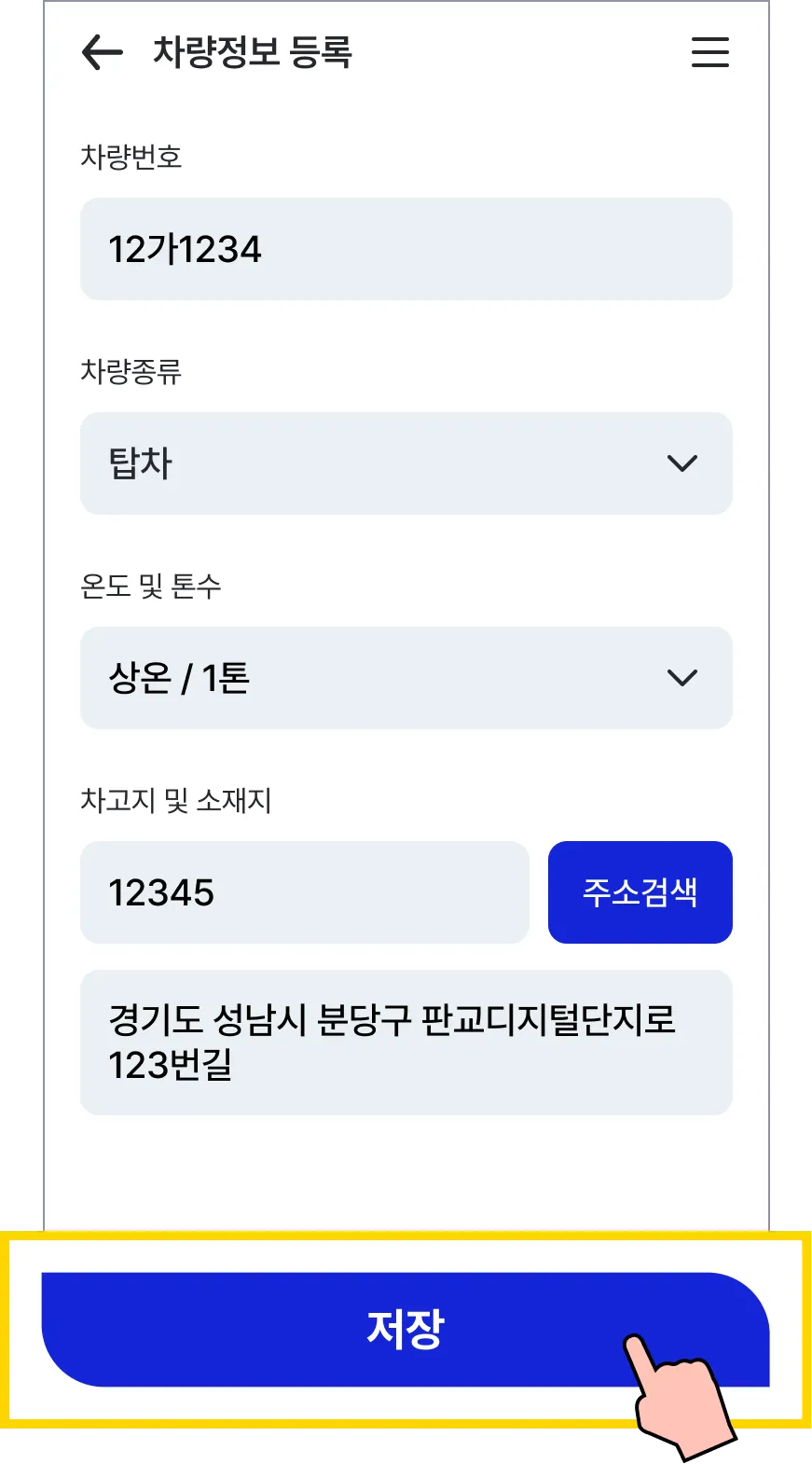Click the 온도 및 톤수 label
Image resolution: width=812 pixels, height=1464 pixels.
(x=151, y=586)
